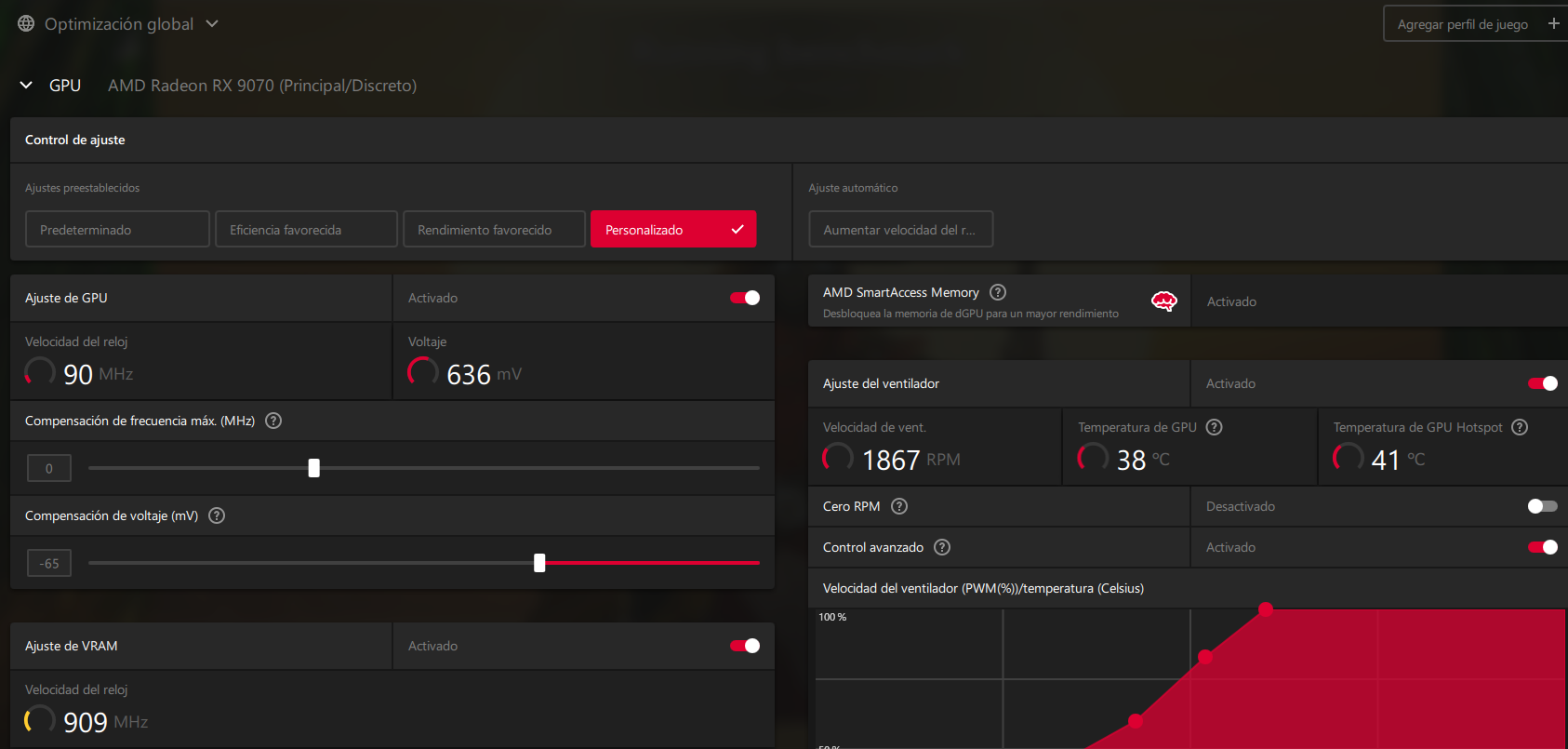Click the GPU temperature gauge showing 38 °C
Screen dimensions: 1568x749
coord(1093,458)
